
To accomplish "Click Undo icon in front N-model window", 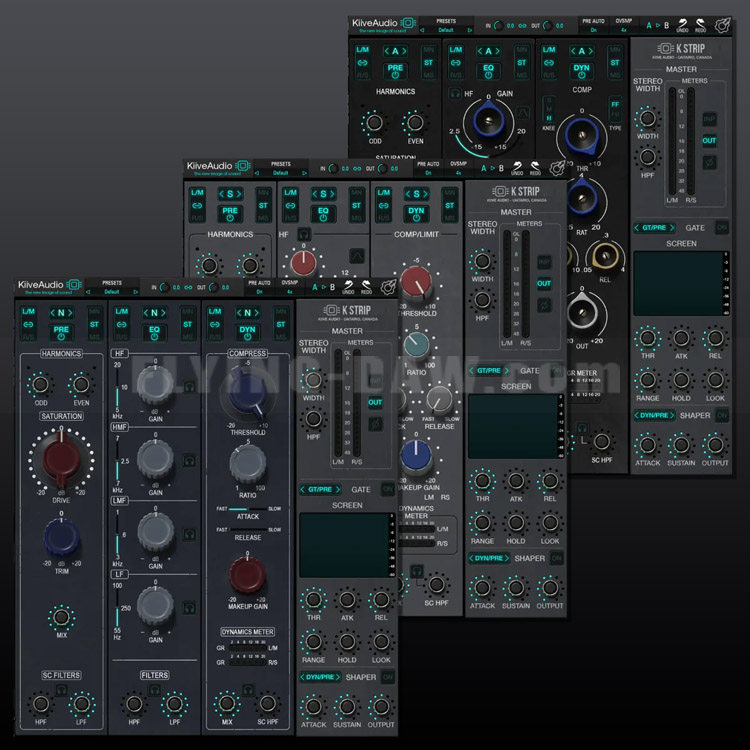I will click(348, 286).
